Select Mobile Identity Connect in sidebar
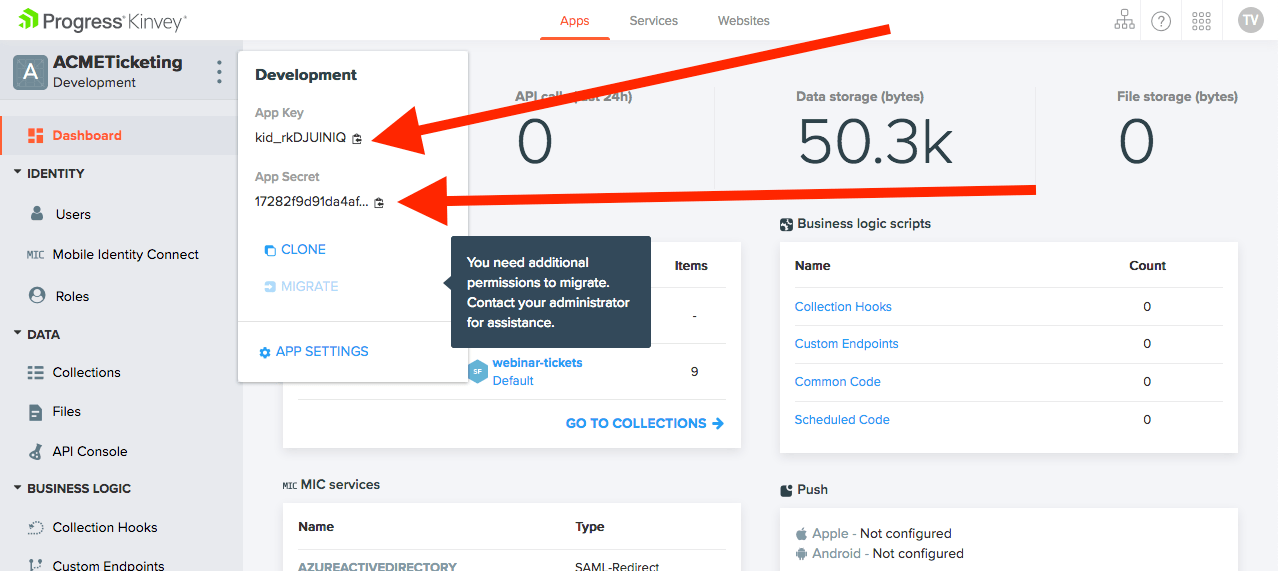1278x571 pixels. click(x=125, y=255)
